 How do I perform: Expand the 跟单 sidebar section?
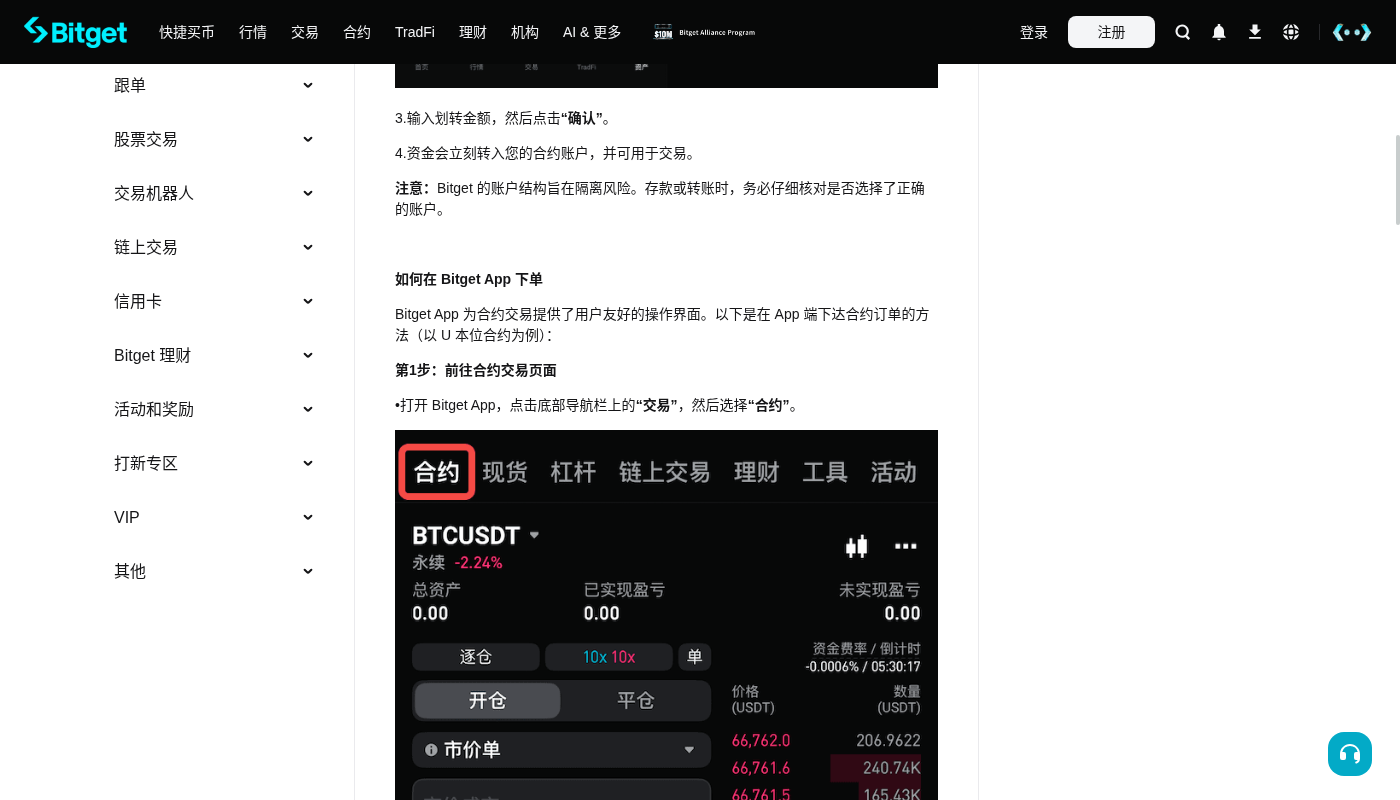click(x=214, y=86)
